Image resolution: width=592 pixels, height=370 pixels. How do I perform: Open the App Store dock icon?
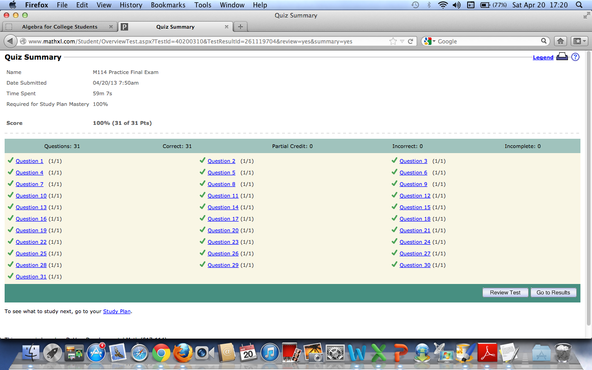[x=96, y=353]
